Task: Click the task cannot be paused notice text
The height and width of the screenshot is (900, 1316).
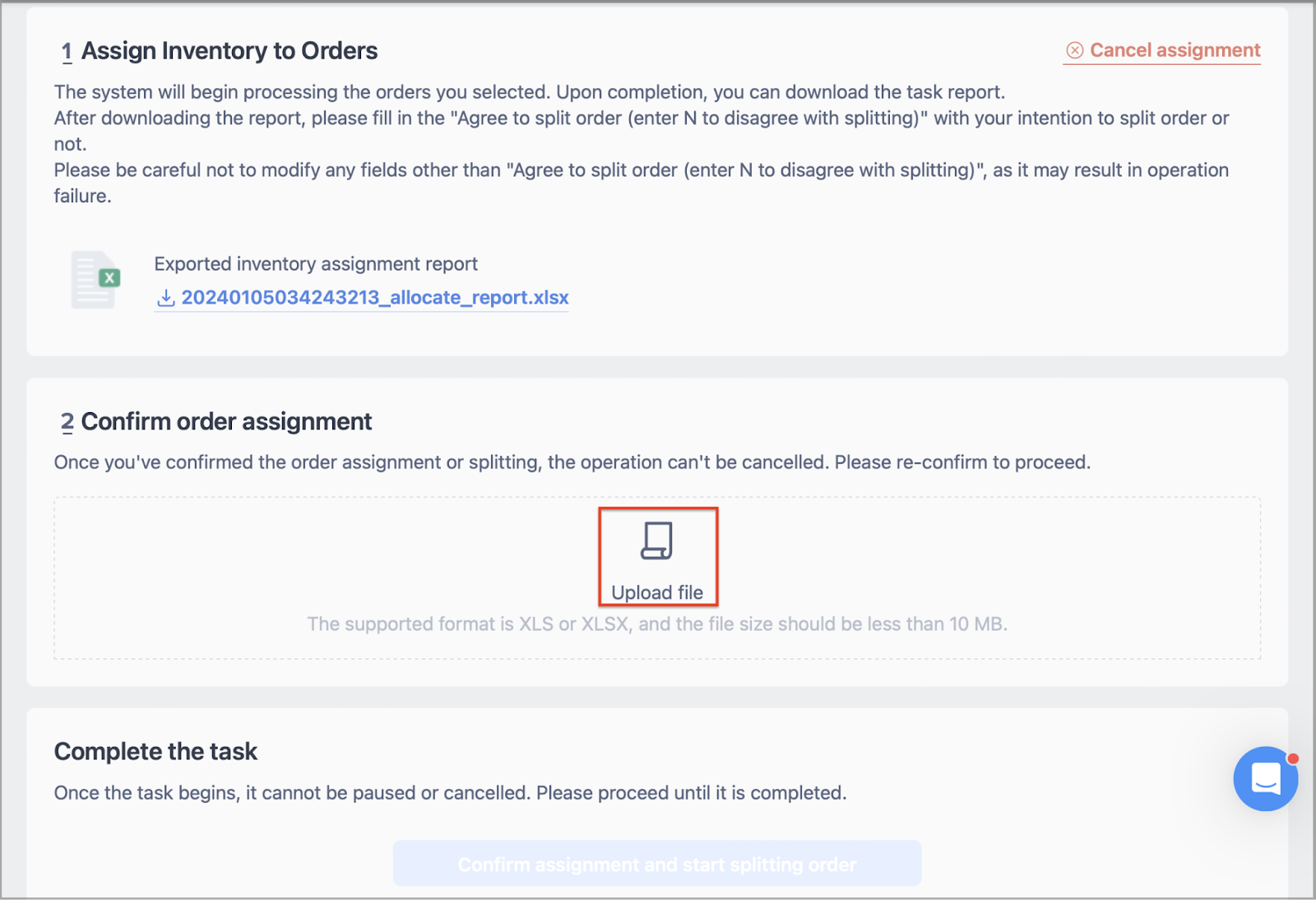Action: 450,793
